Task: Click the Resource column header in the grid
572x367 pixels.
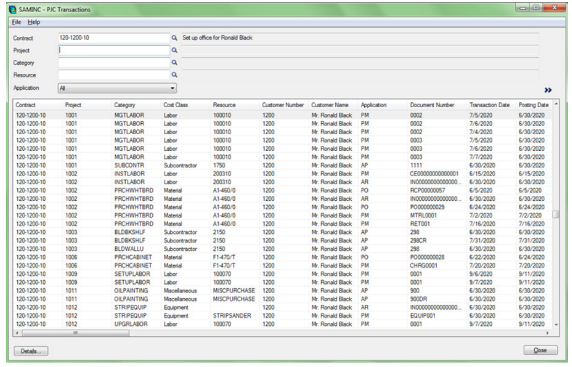Action: tap(235, 105)
